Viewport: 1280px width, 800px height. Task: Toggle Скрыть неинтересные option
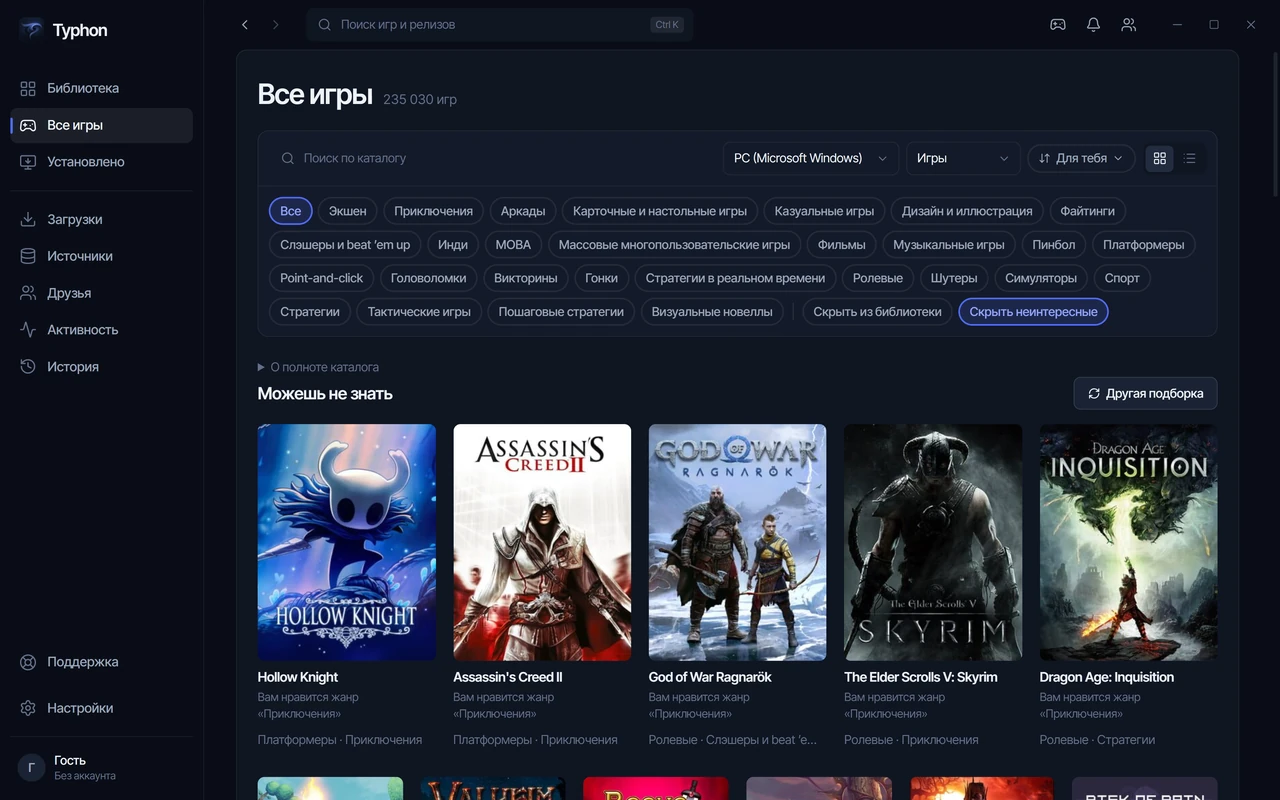[1033, 312]
